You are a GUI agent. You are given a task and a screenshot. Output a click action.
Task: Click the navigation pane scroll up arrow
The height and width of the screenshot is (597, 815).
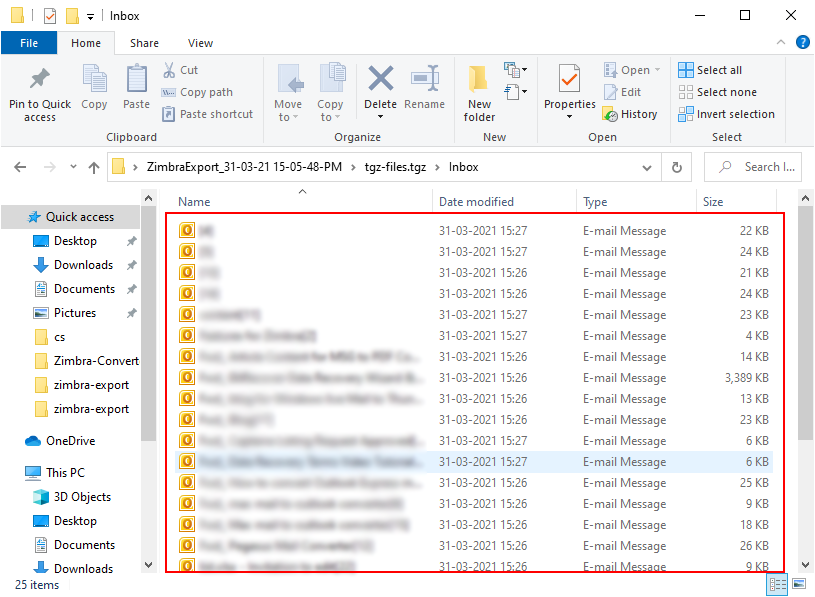[x=148, y=198]
